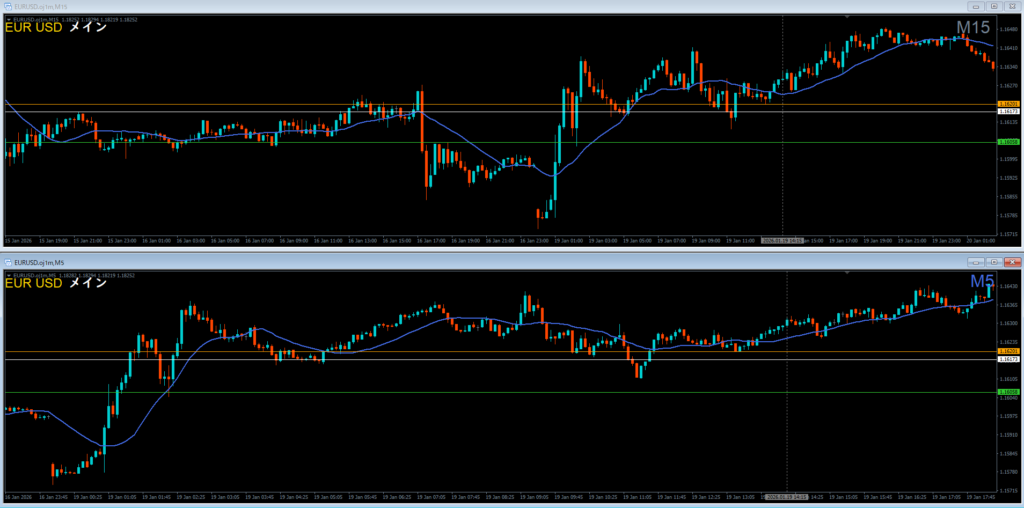Select the green 1.16058 price label in M5 chart
1024x508 pixels.
coord(1006,392)
